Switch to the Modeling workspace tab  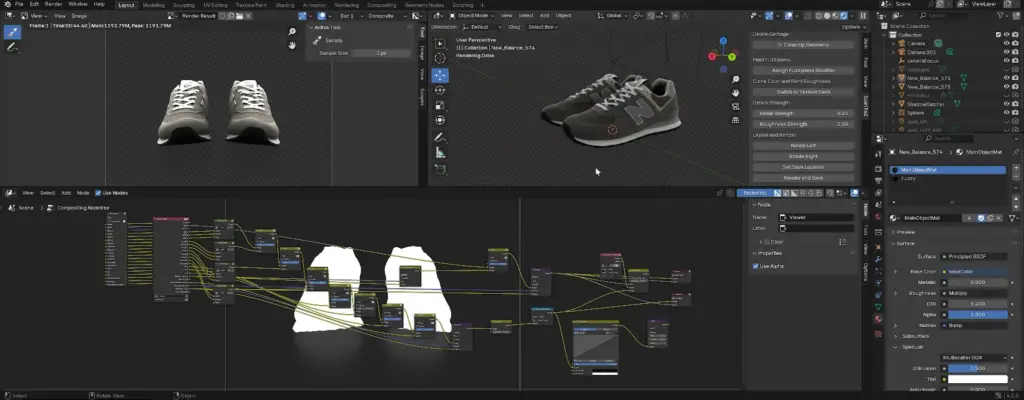click(153, 5)
